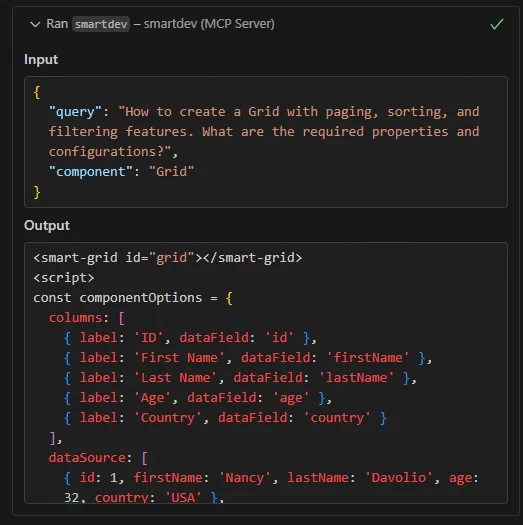Click the "component" key in input JSON

click(x=90, y=172)
